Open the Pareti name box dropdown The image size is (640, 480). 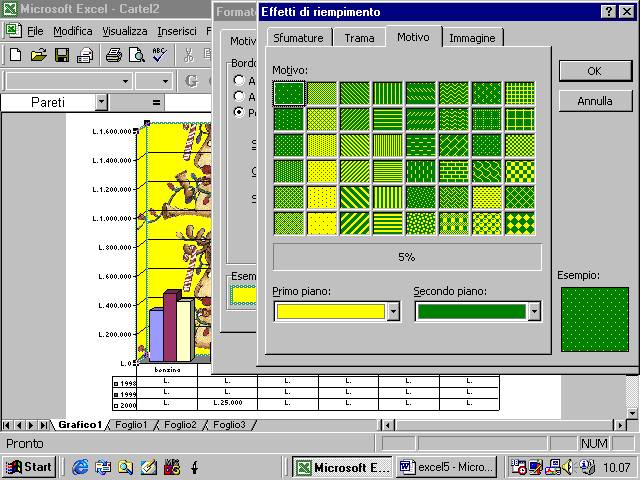point(101,102)
